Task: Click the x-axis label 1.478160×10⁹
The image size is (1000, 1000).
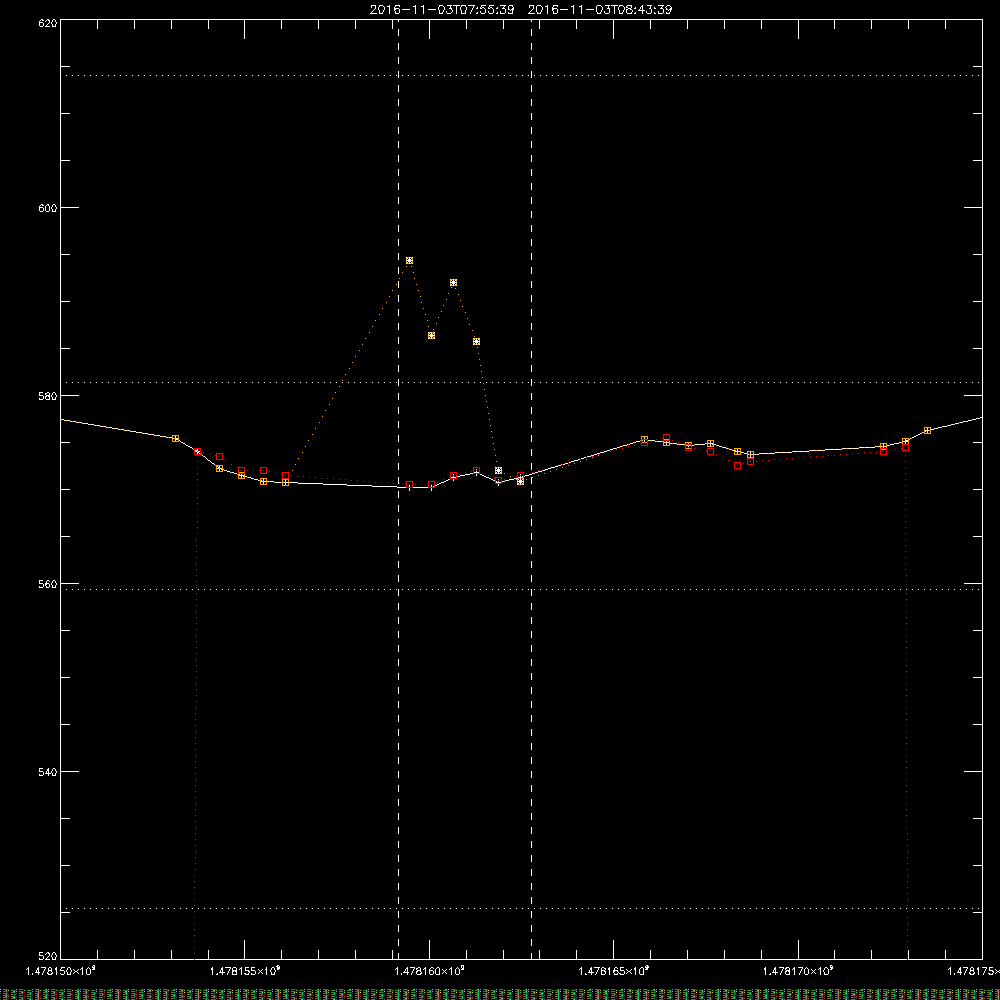Action: (429, 971)
